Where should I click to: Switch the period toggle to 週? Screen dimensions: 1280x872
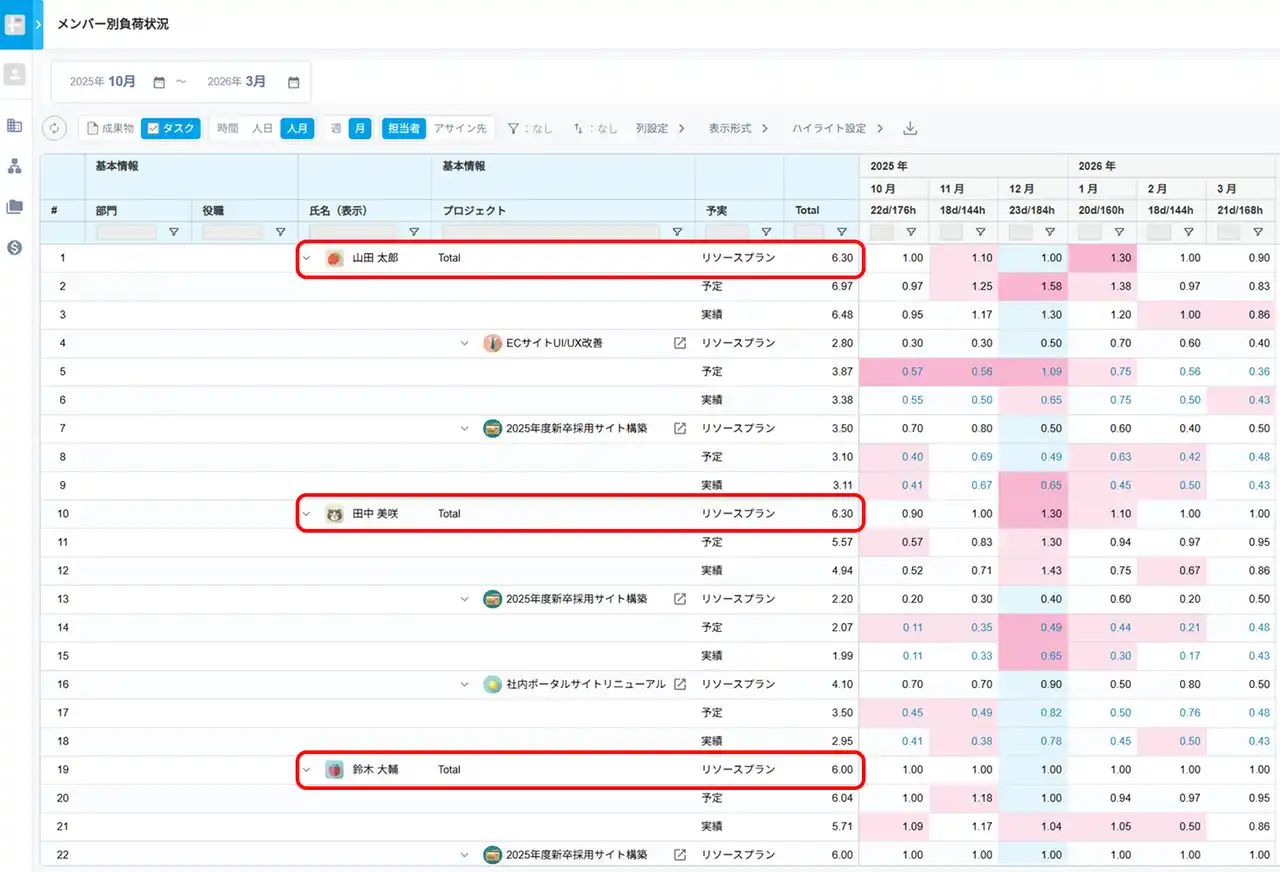(x=336, y=128)
